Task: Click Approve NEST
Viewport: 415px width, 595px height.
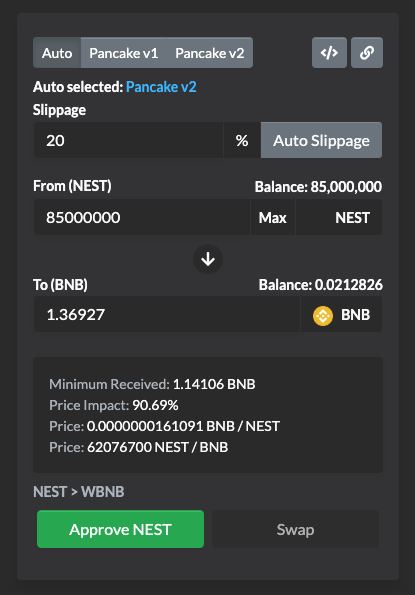Action: (120, 529)
